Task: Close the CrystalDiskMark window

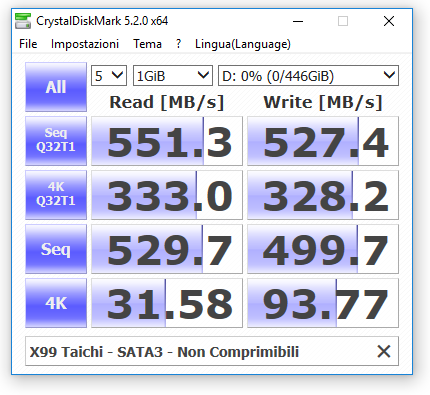Action: (389, 21)
